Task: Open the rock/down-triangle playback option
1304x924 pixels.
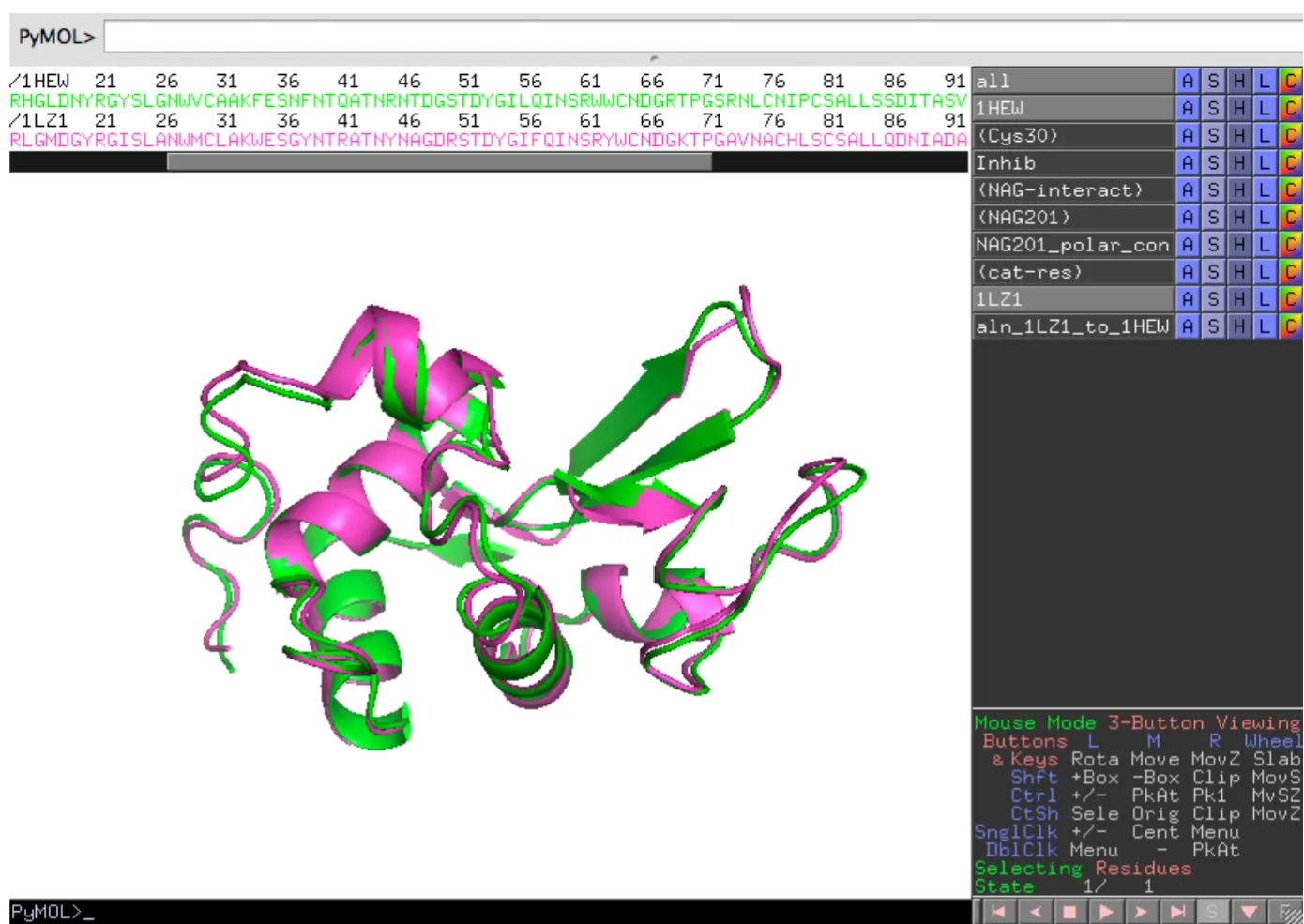Action: (1249, 911)
